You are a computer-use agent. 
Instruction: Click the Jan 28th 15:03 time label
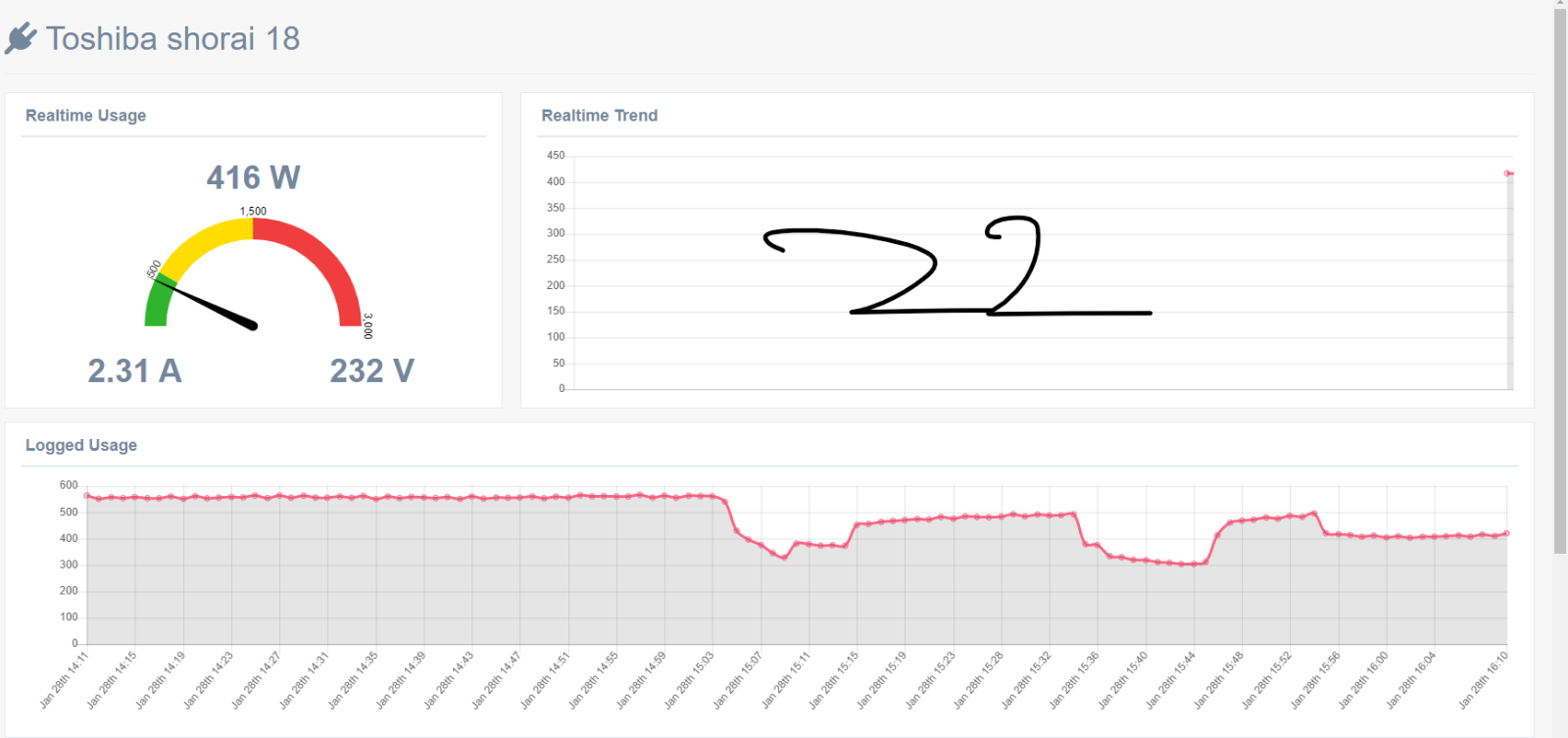click(690, 679)
